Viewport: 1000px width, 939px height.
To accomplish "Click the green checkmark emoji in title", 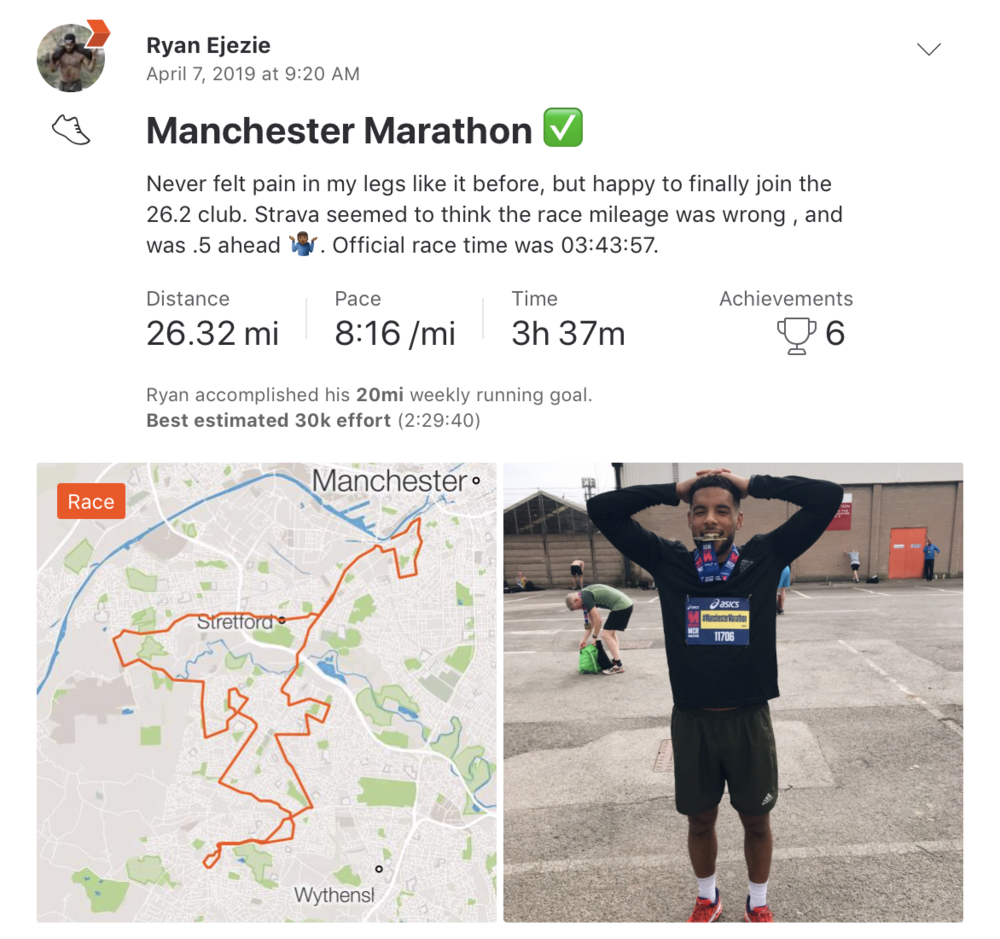I will tap(562, 128).
